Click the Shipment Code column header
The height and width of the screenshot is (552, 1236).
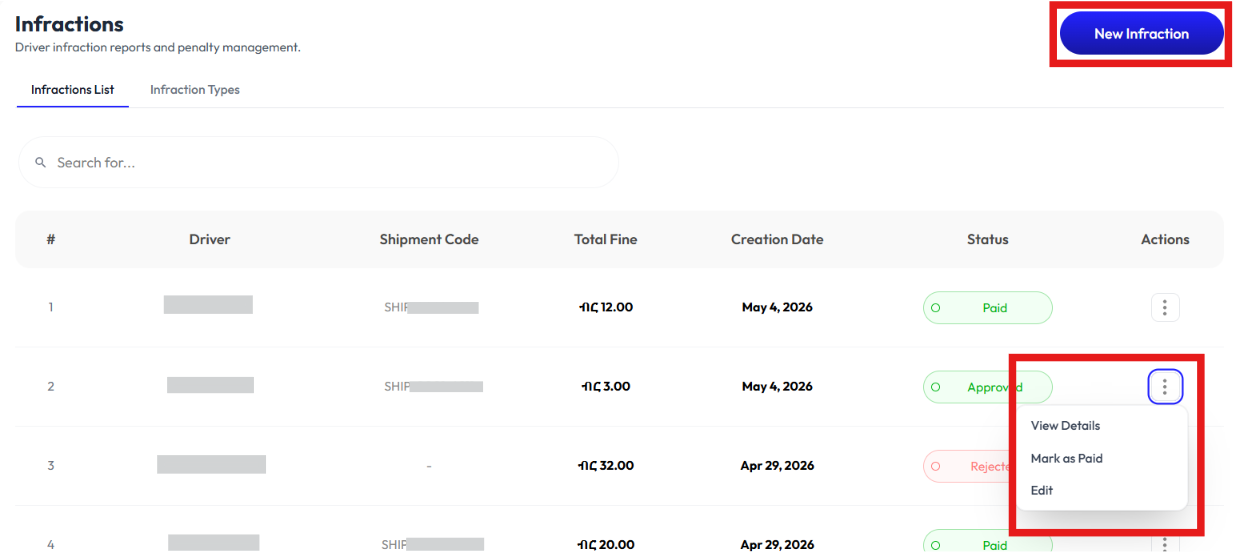(x=429, y=240)
